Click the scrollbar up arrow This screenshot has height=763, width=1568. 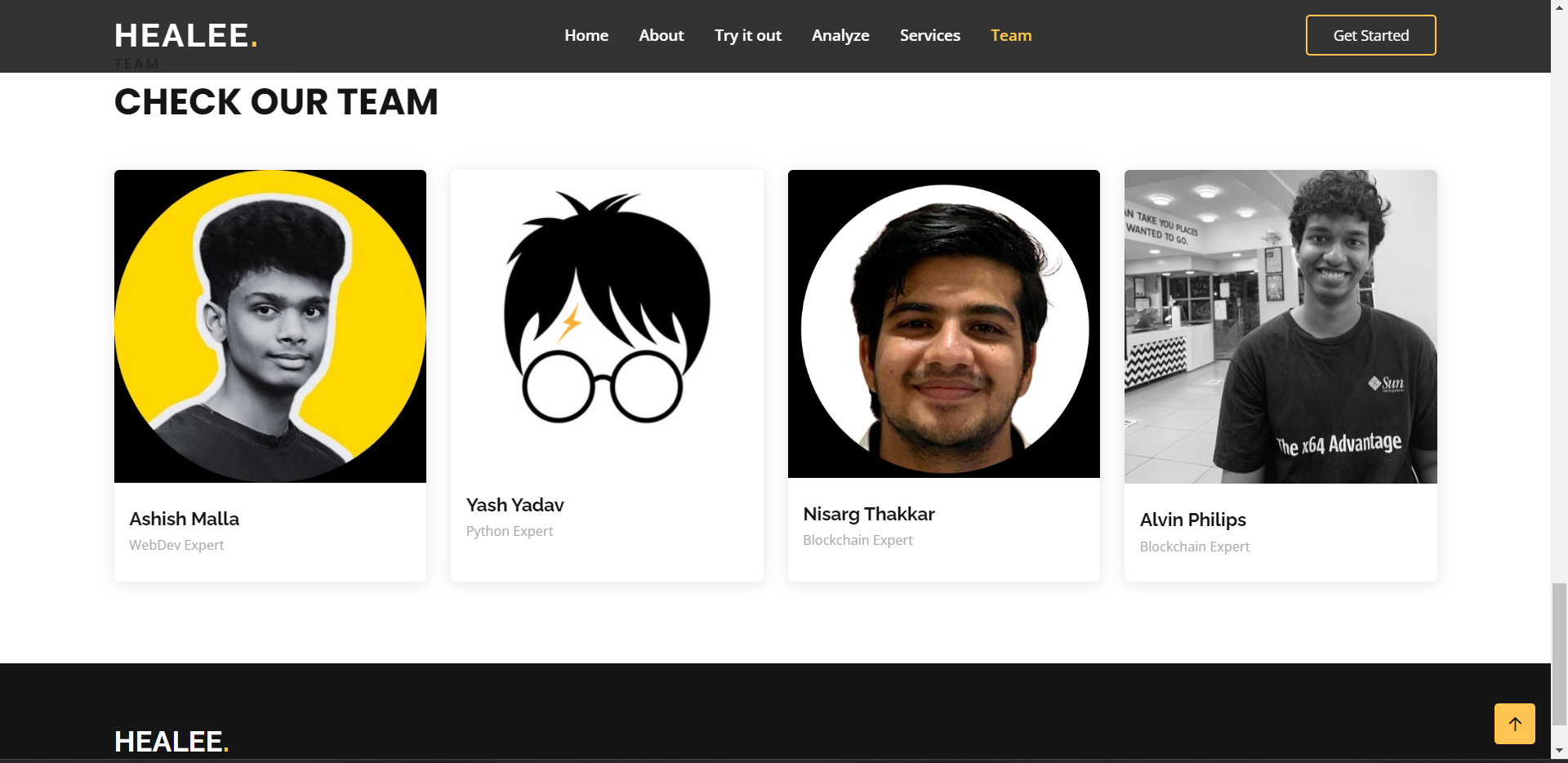tap(1560, 7)
